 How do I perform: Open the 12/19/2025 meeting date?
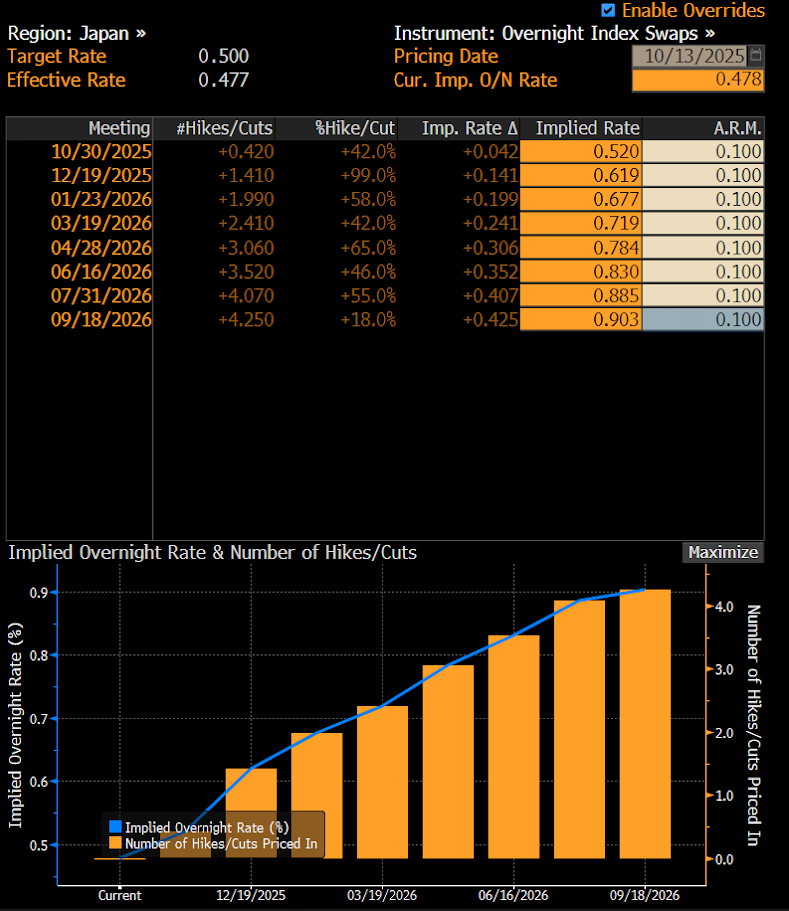tap(102, 176)
